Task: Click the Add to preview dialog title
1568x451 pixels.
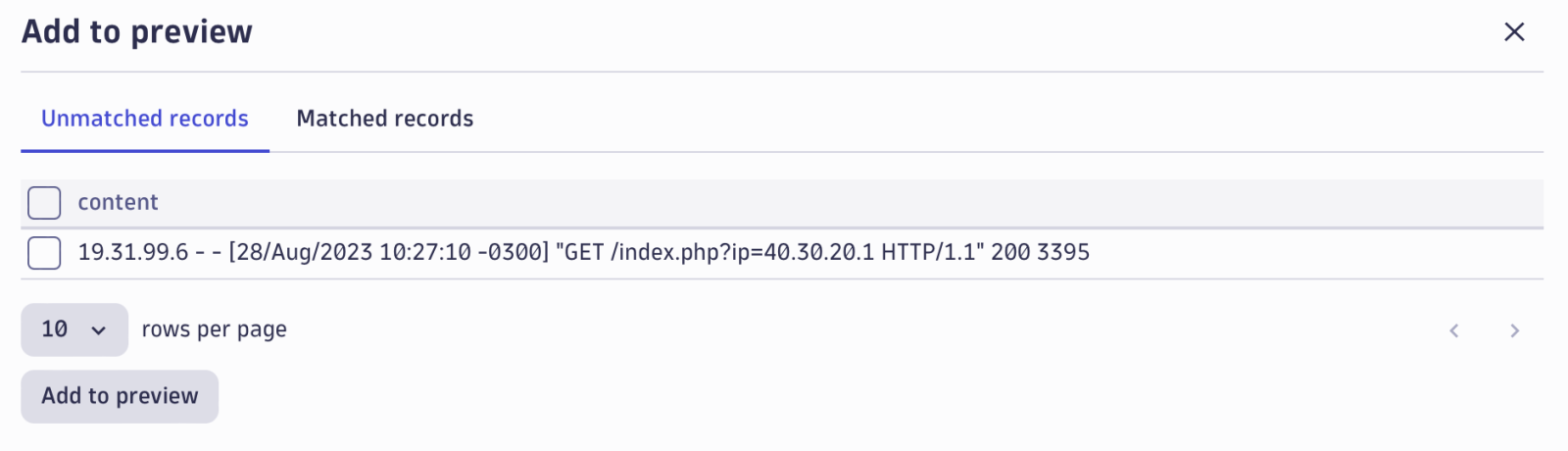Action: [x=137, y=32]
